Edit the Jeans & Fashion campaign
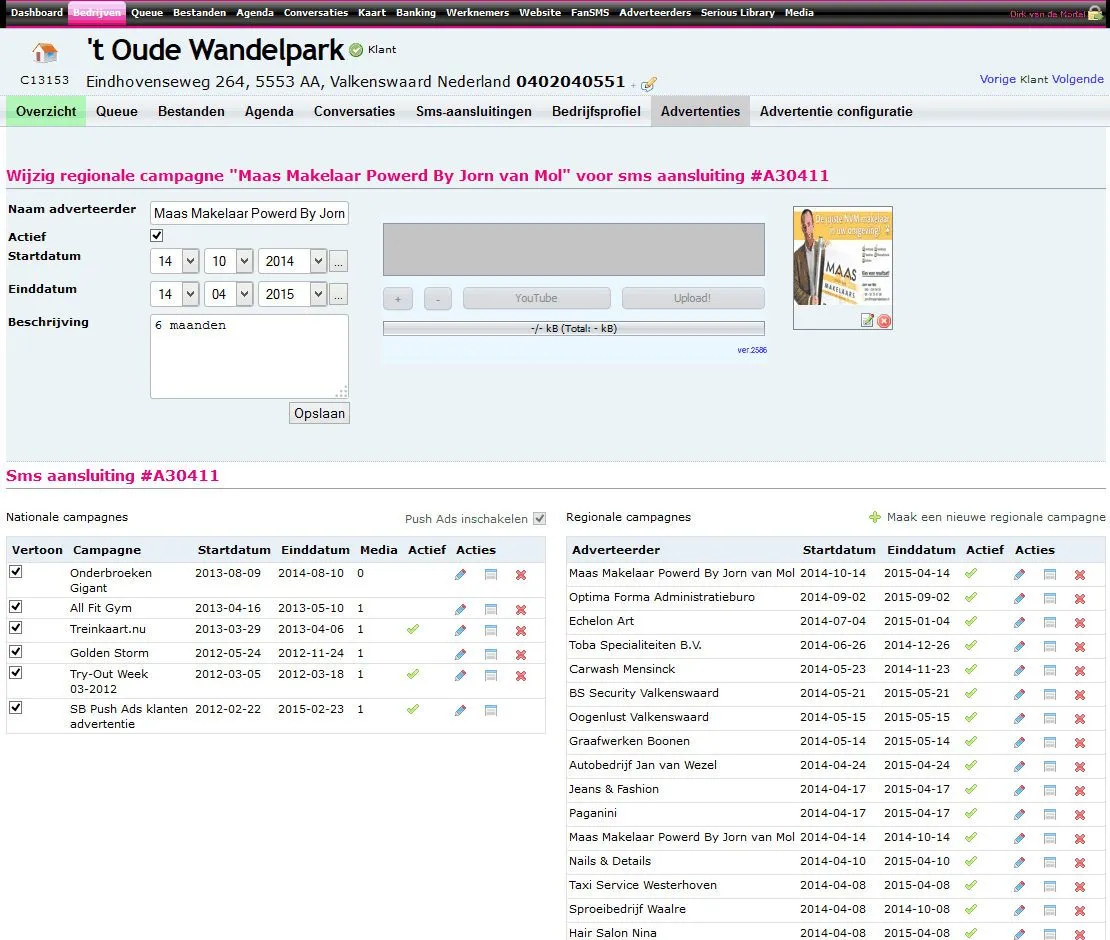Image resolution: width=1110 pixels, height=940 pixels. (x=1019, y=791)
